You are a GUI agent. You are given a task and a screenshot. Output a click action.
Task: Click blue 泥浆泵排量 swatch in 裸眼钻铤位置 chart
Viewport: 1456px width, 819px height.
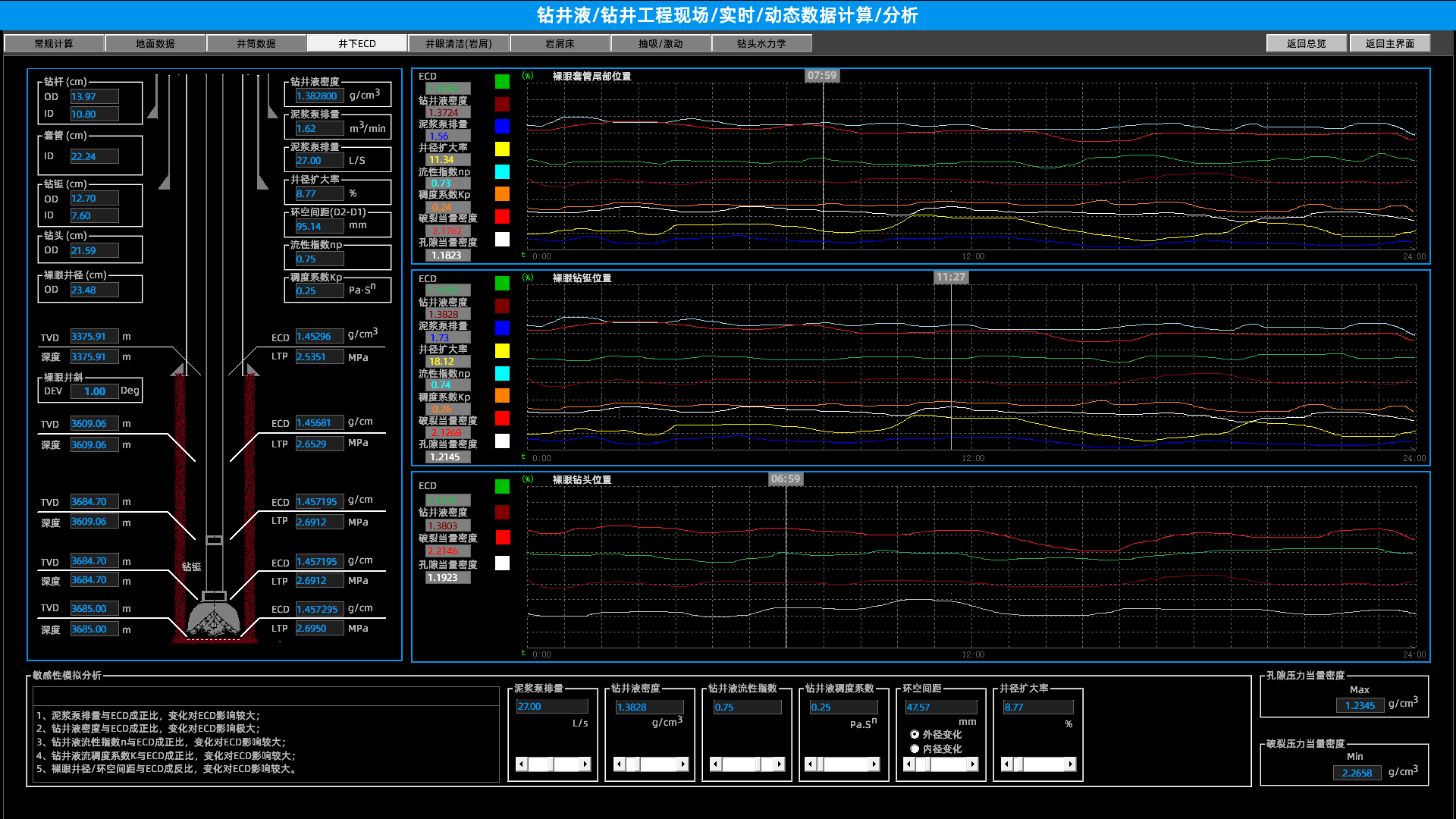502,328
